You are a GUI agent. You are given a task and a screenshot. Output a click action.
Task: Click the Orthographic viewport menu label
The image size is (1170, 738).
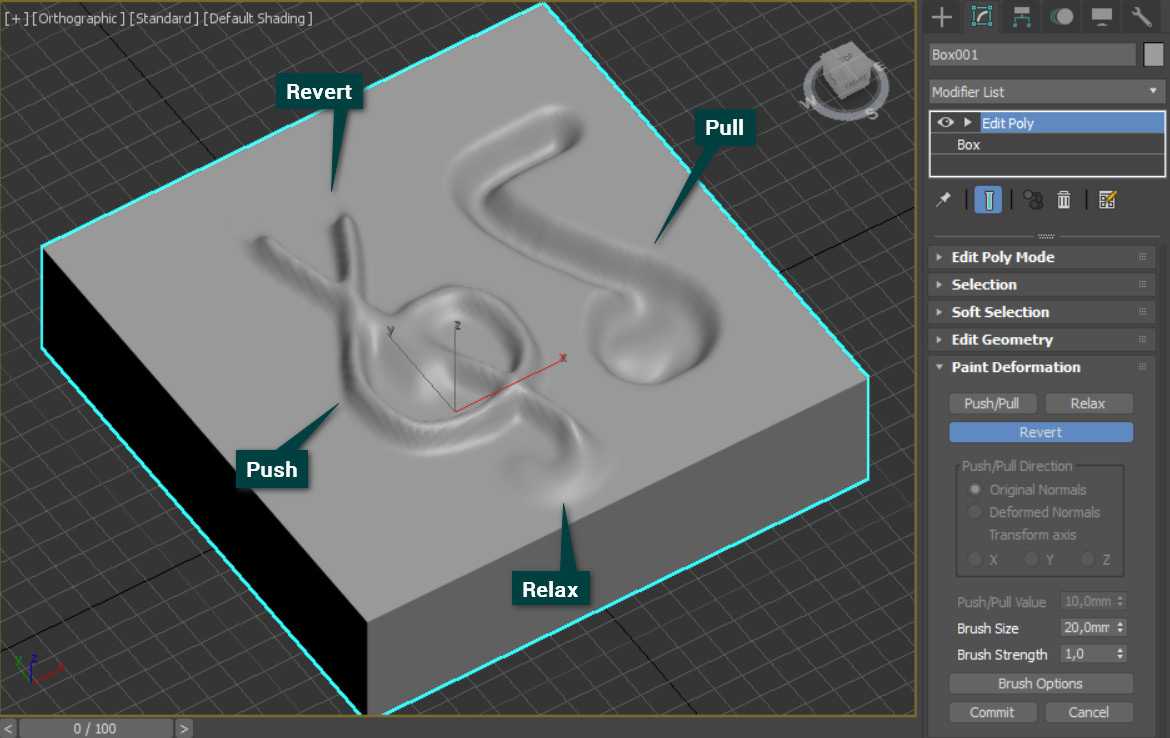pyautogui.click(x=79, y=19)
